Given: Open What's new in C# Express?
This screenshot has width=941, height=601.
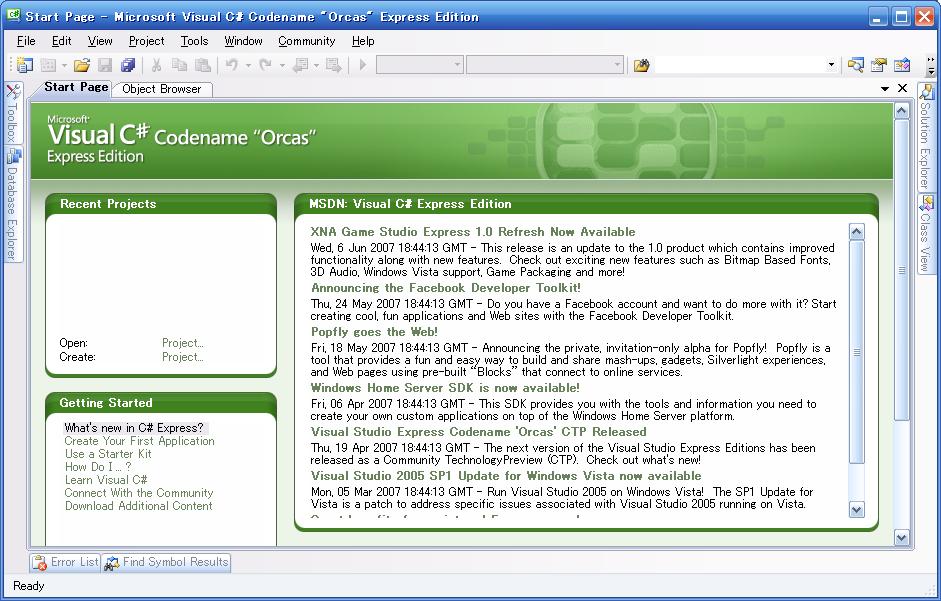Looking at the screenshot, I should pyautogui.click(x=134, y=427).
